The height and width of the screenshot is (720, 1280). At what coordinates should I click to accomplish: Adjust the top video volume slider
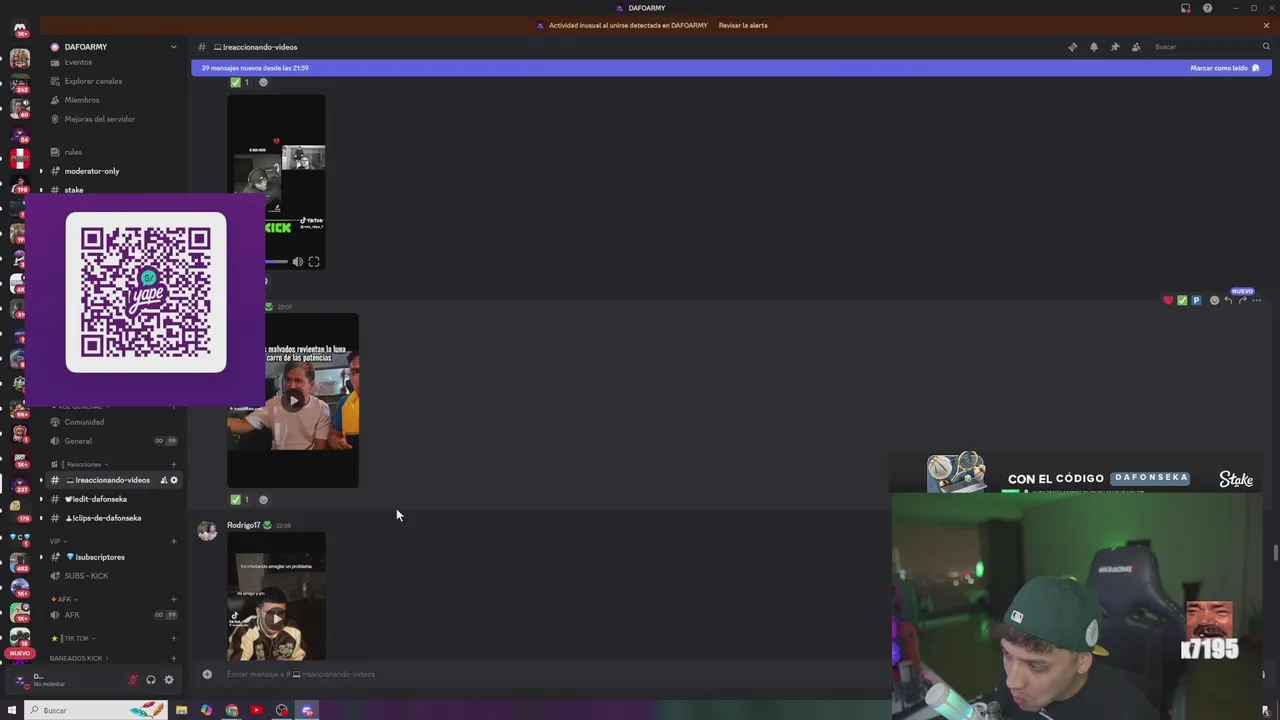pyautogui.click(x=276, y=262)
